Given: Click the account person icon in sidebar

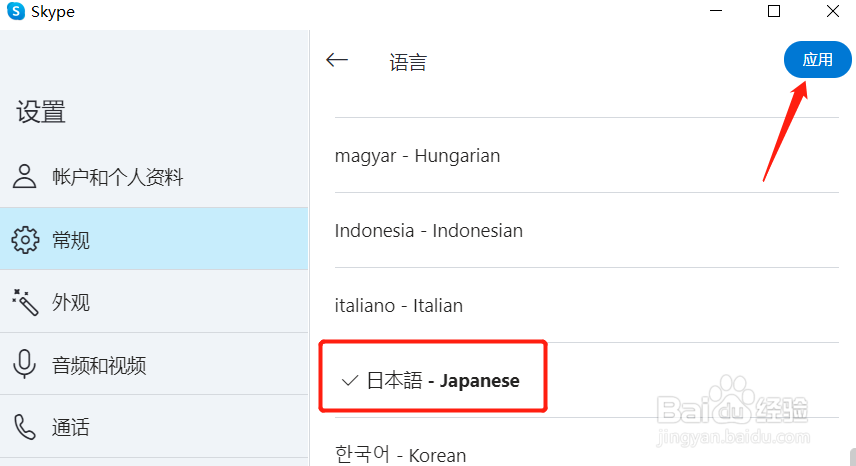Looking at the screenshot, I should click(x=24, y=177).
